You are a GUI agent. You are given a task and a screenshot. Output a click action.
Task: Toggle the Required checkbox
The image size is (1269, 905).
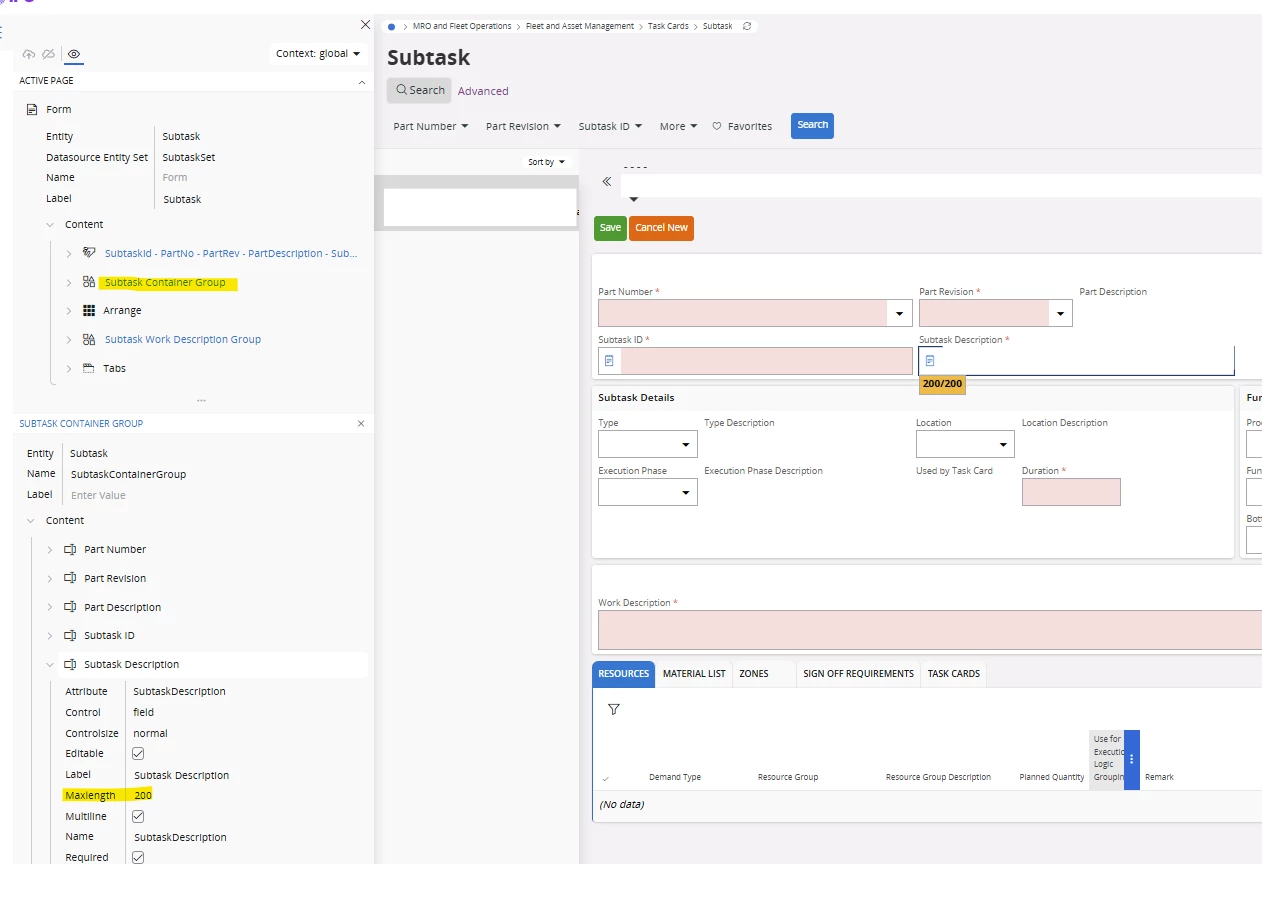[138, 858]
